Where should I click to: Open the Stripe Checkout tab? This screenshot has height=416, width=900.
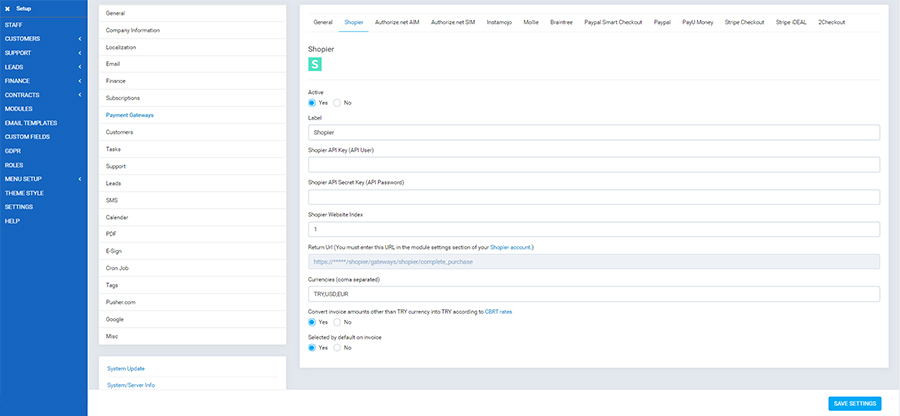tap(744, 22)
